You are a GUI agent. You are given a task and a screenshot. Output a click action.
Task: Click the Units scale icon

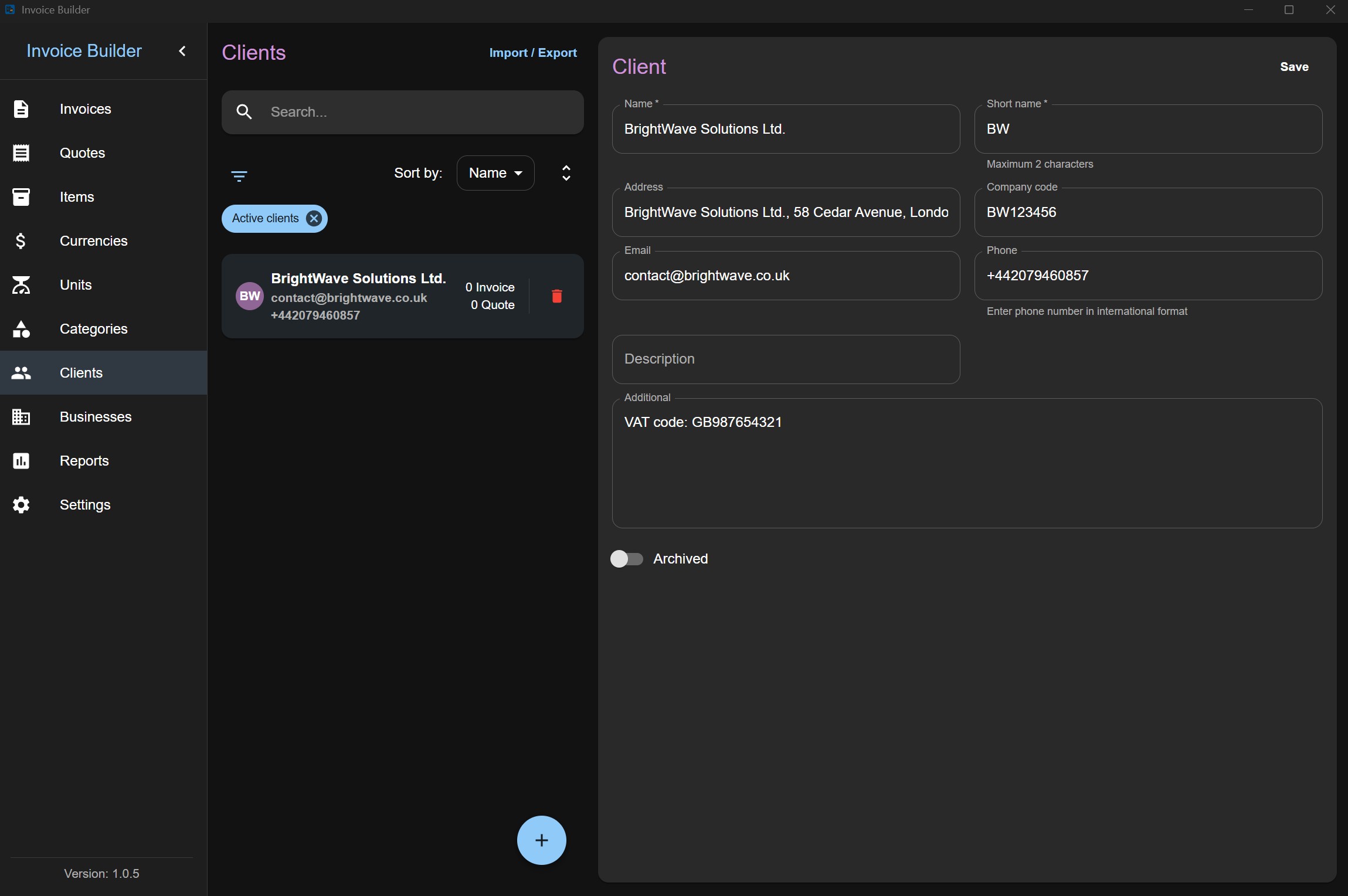coord(21,285)
